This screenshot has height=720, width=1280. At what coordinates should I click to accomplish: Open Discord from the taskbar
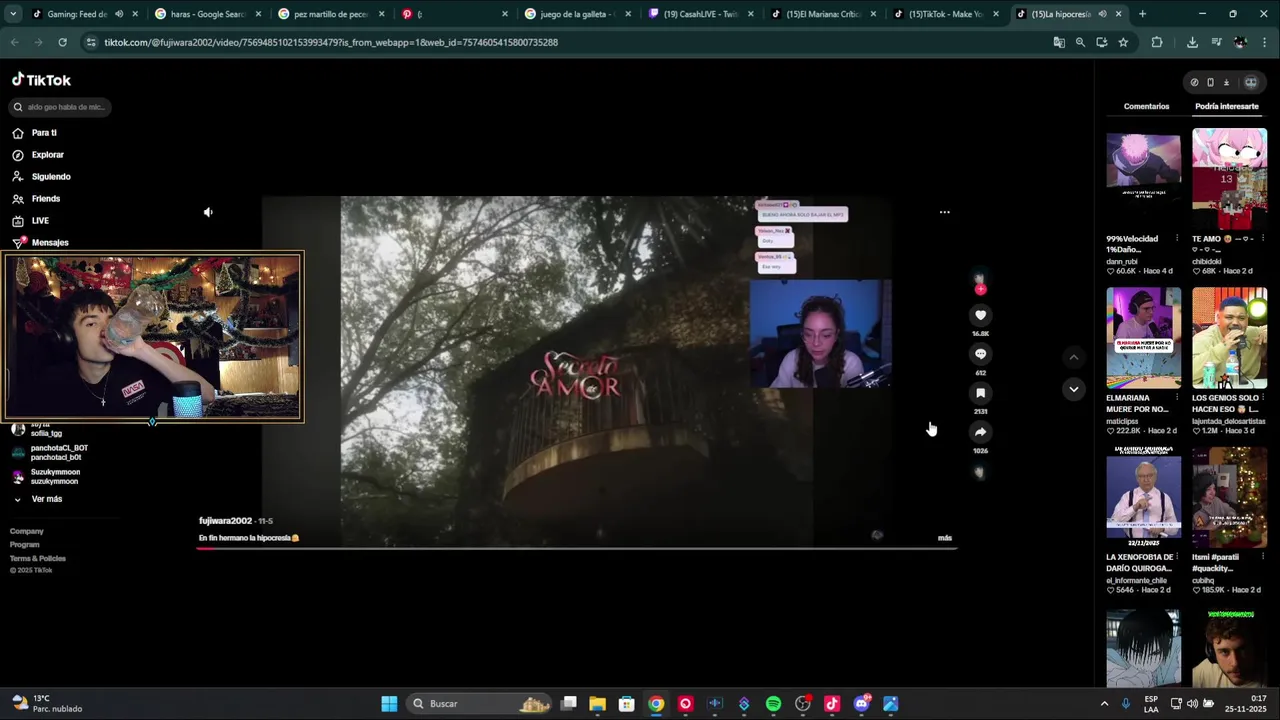tap(862, 704)
